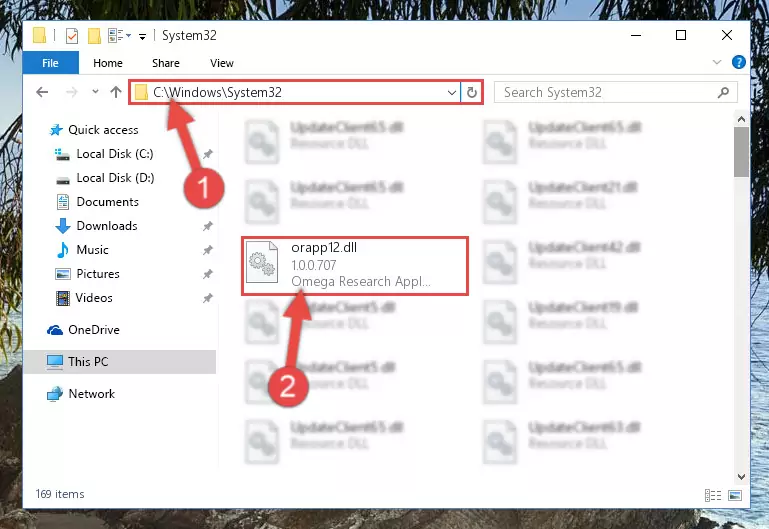
Task: Expand the address bar history dropdown
Action: (x=452, y=92)
